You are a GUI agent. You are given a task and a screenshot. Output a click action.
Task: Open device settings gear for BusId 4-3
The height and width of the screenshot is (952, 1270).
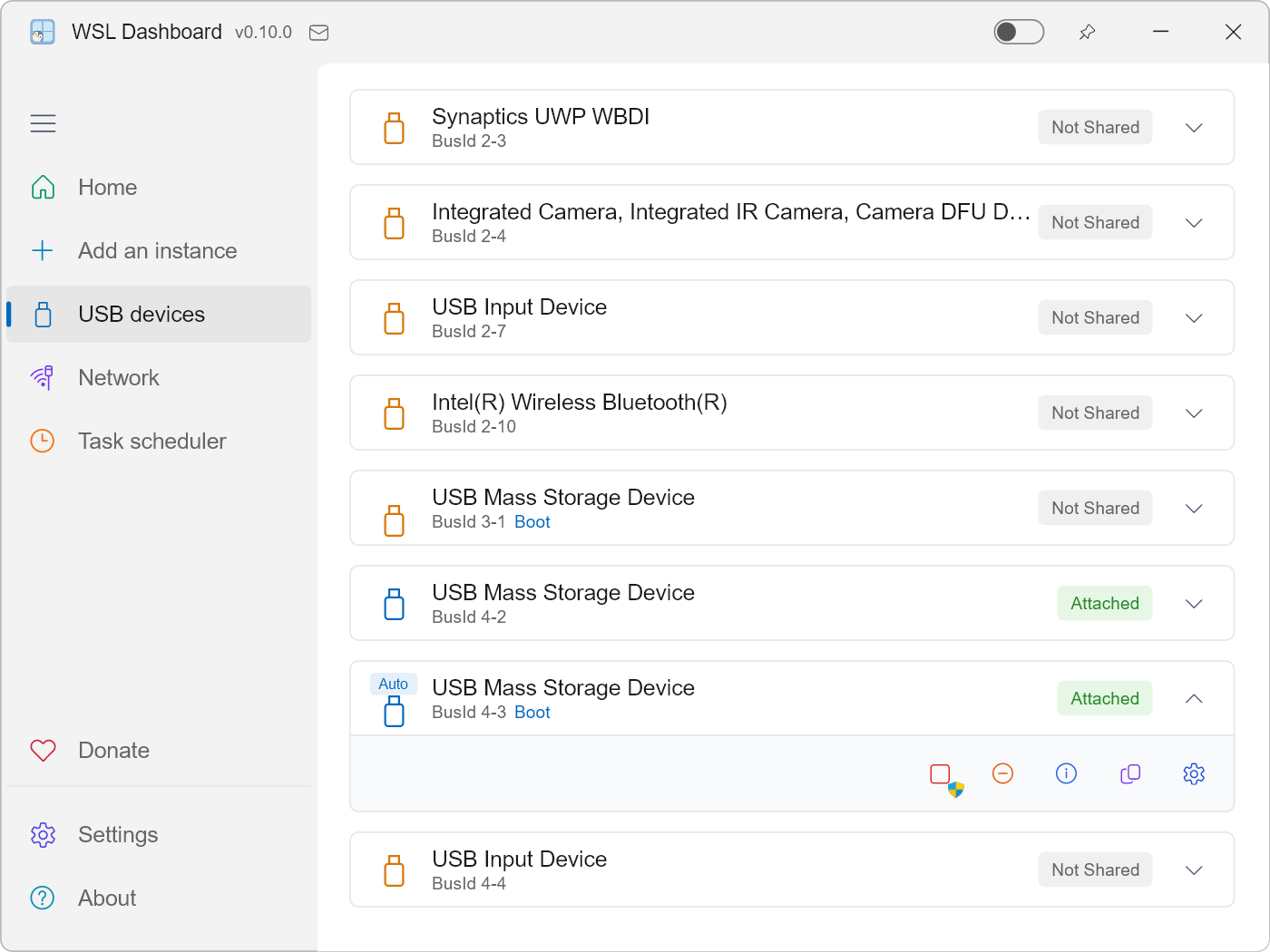tap(1194, 773)
